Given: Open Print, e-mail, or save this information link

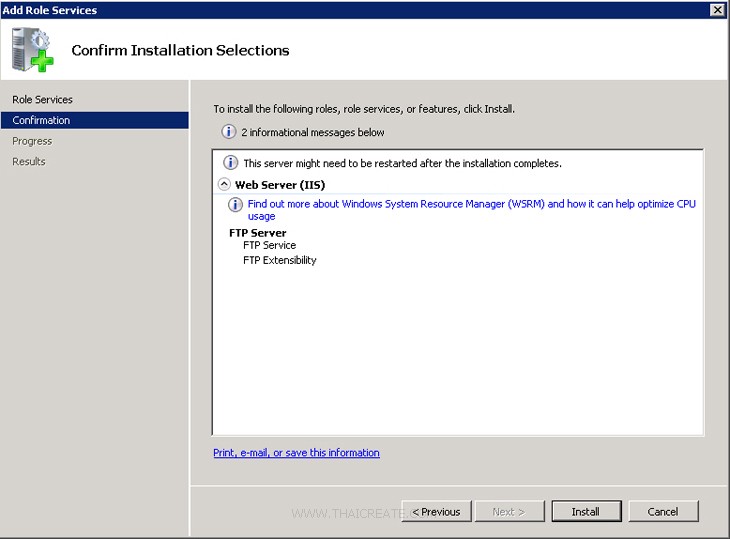Looking at the screenshot, I should [x=296, y=452].
